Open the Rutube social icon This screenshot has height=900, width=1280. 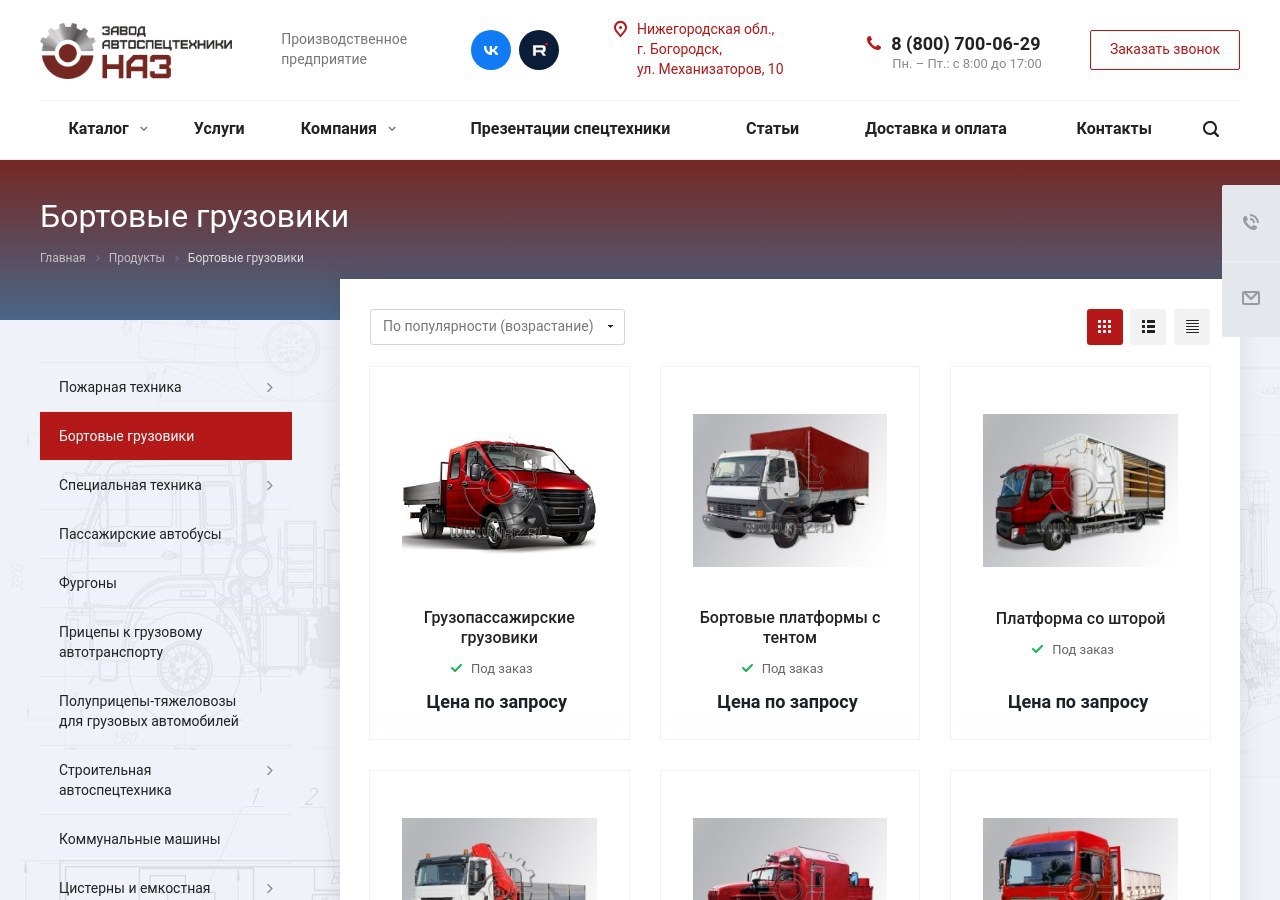pos(539,50)
